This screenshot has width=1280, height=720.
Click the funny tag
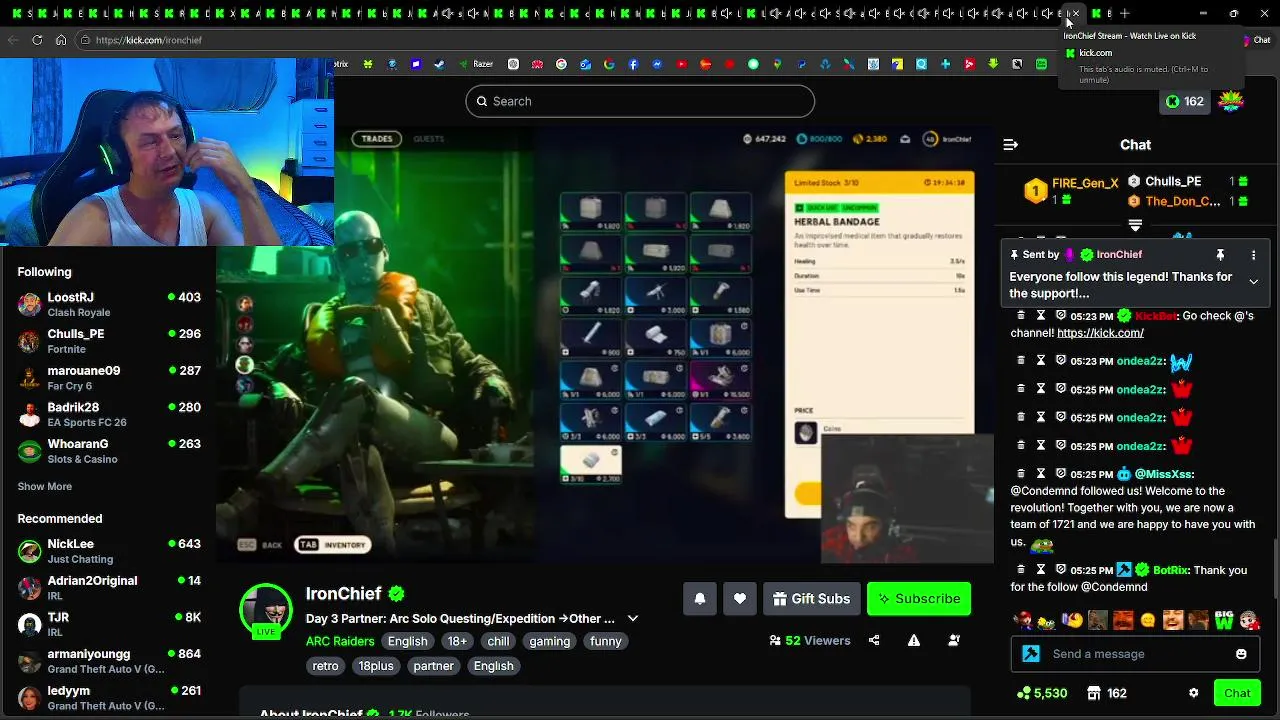(605, 641)
